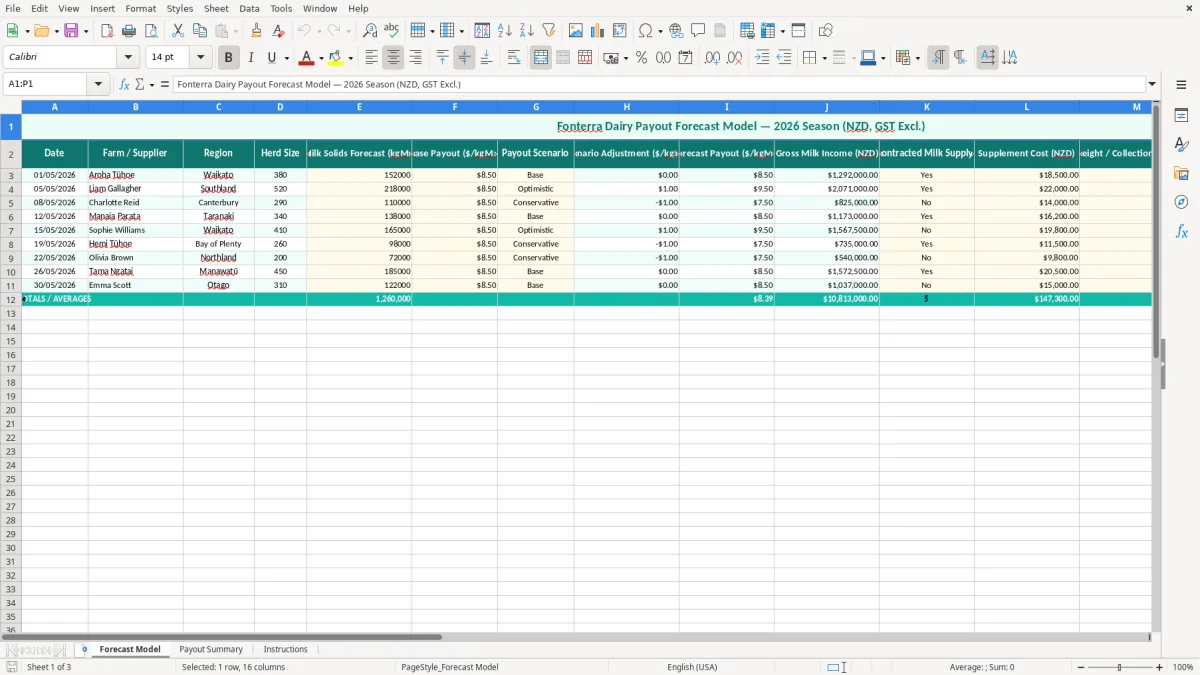Open the Name Box dropdown arrow

99,84
